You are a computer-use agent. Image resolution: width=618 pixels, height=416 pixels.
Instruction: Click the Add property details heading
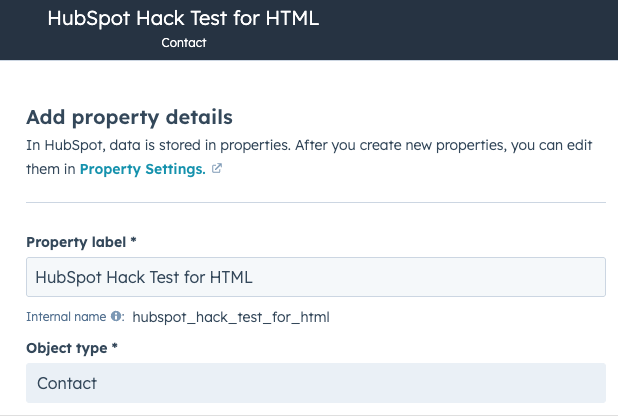point(129,118)
